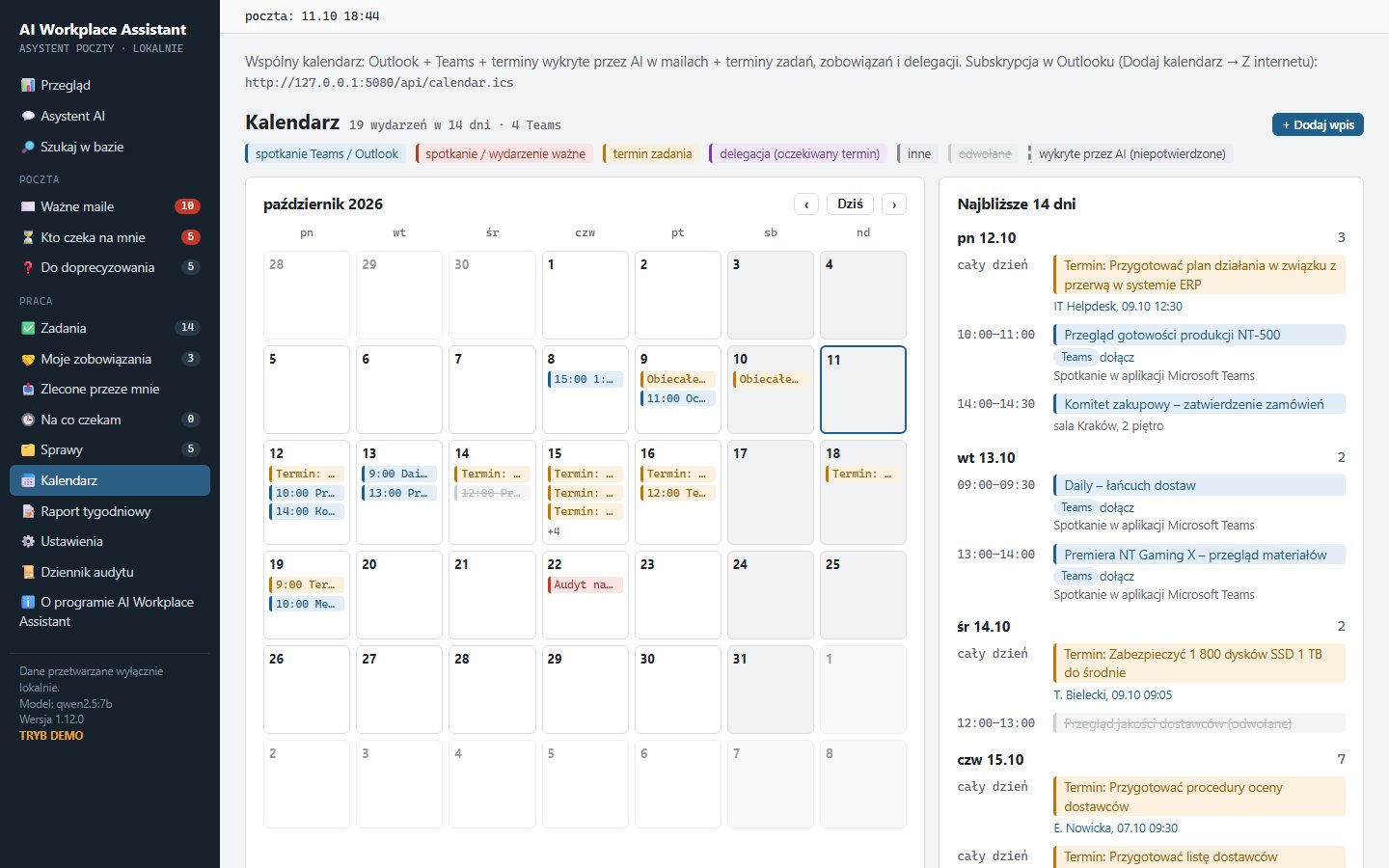Click the Do doprecyzowania question mark icon
Image resolution: width=1389 pixels, height=868 pixels.
point(28,267)
